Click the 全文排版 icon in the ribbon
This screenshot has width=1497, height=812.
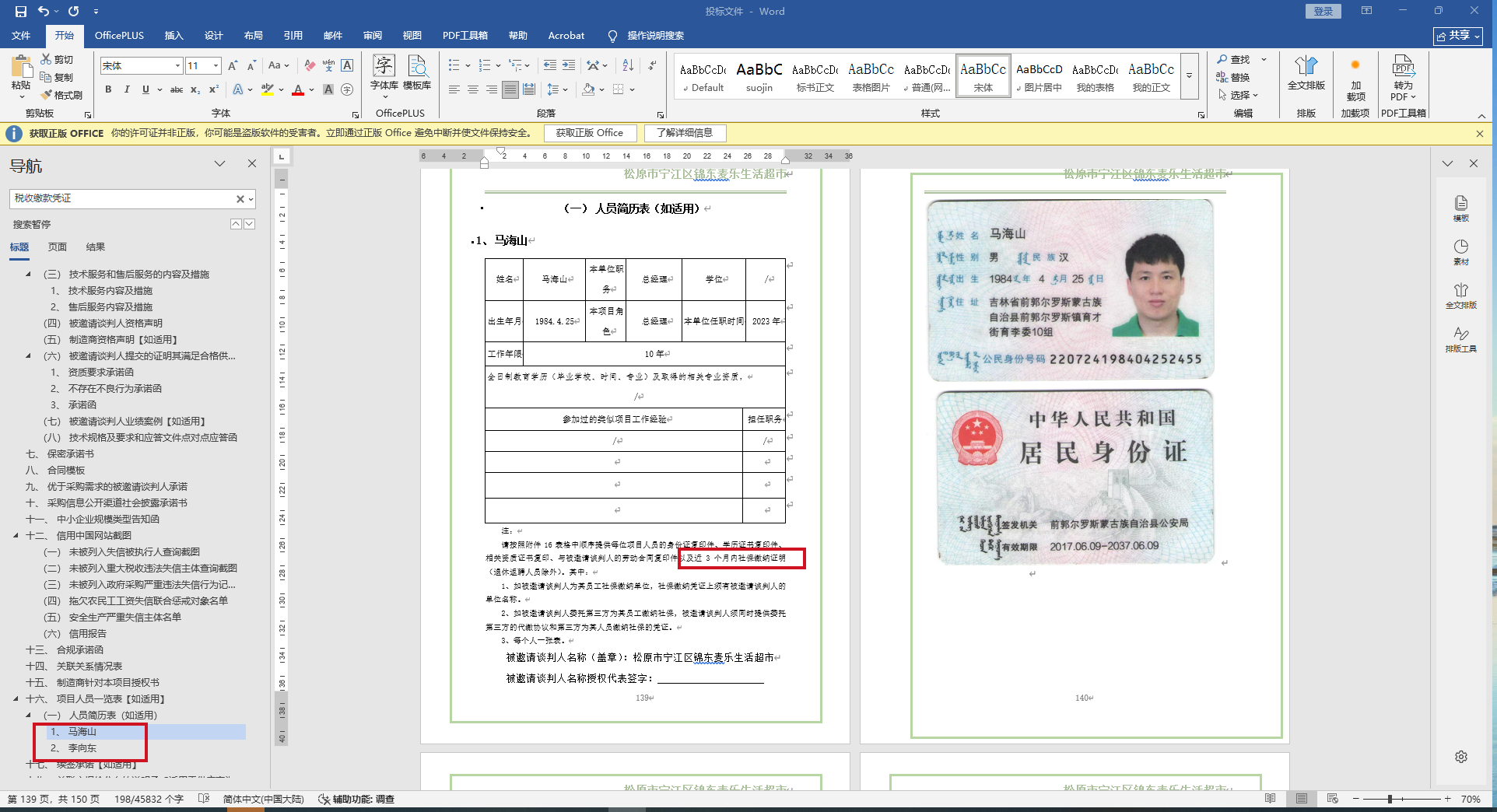coord(1306,72)
